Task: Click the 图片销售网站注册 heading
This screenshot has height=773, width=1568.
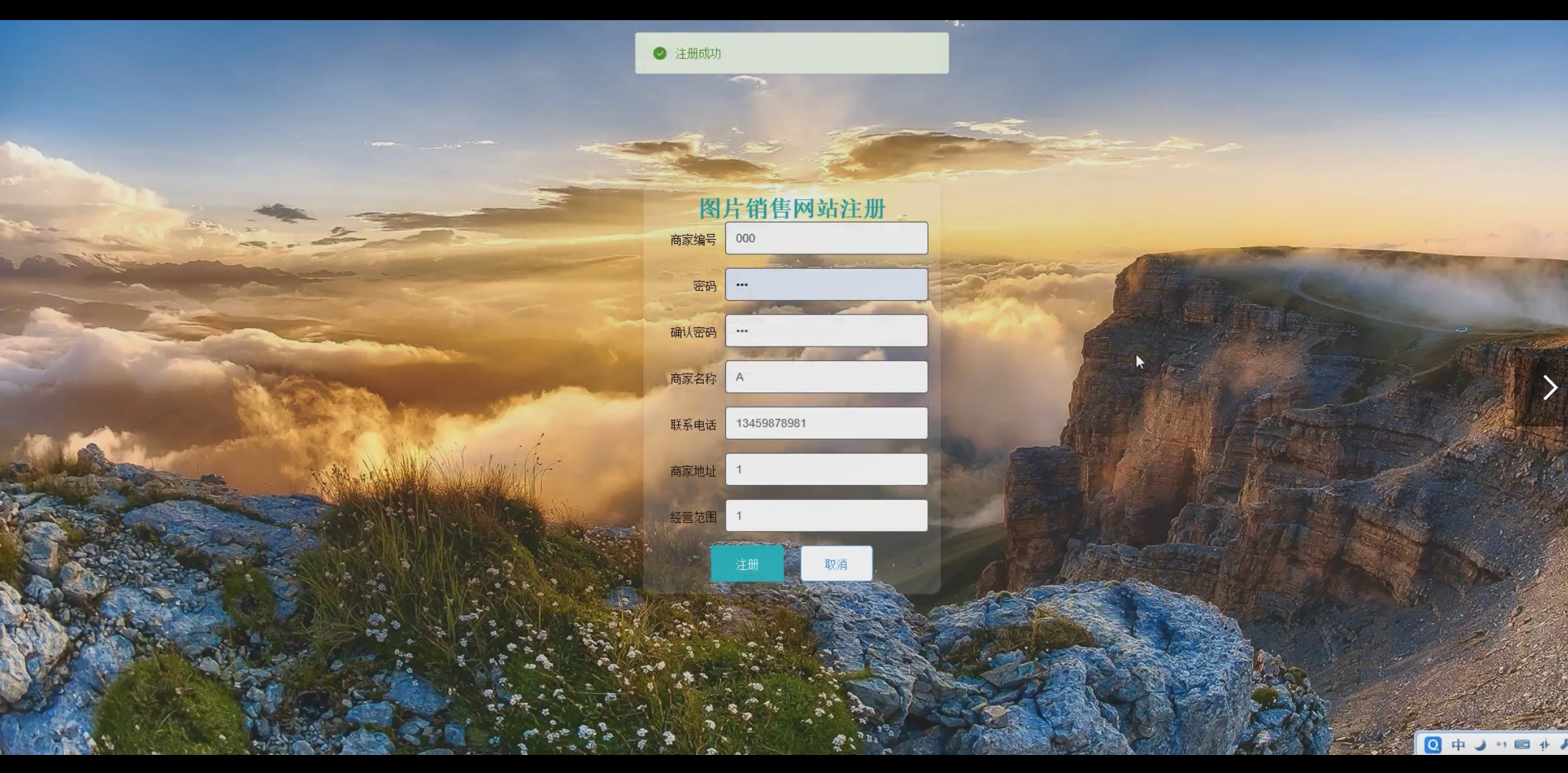Action: click(x=792, y=208)
